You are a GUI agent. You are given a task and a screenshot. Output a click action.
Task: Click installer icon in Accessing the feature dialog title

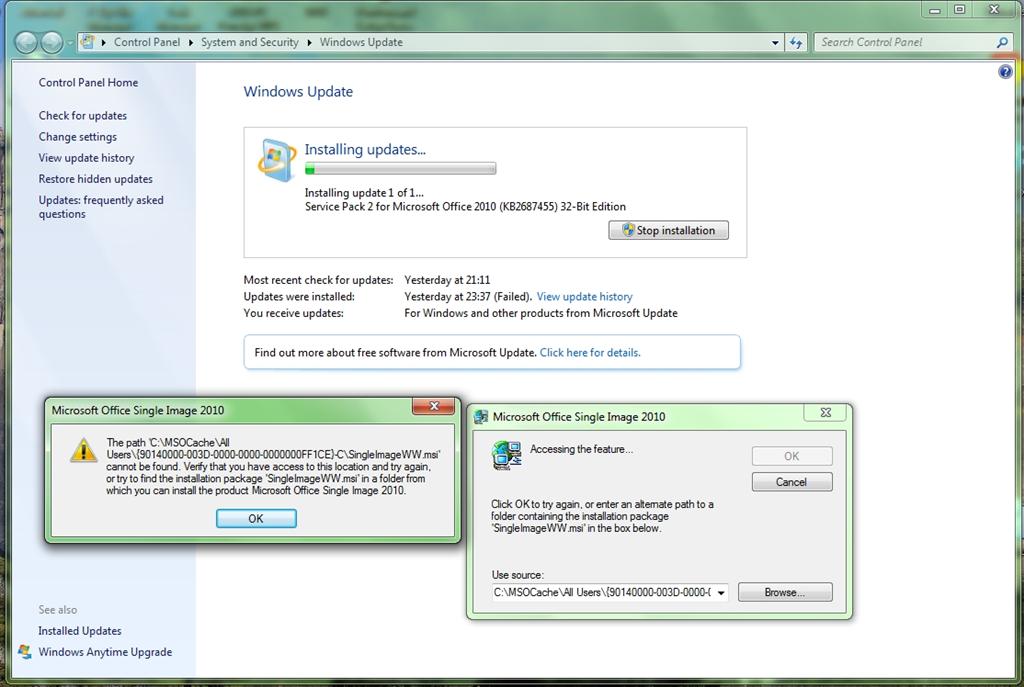pos(481,417)
